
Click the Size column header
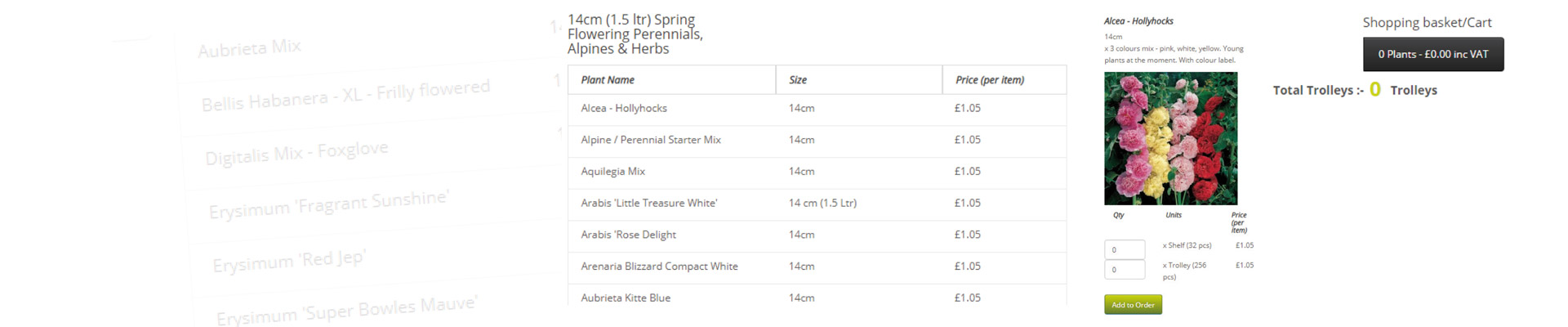pos(859,80)
